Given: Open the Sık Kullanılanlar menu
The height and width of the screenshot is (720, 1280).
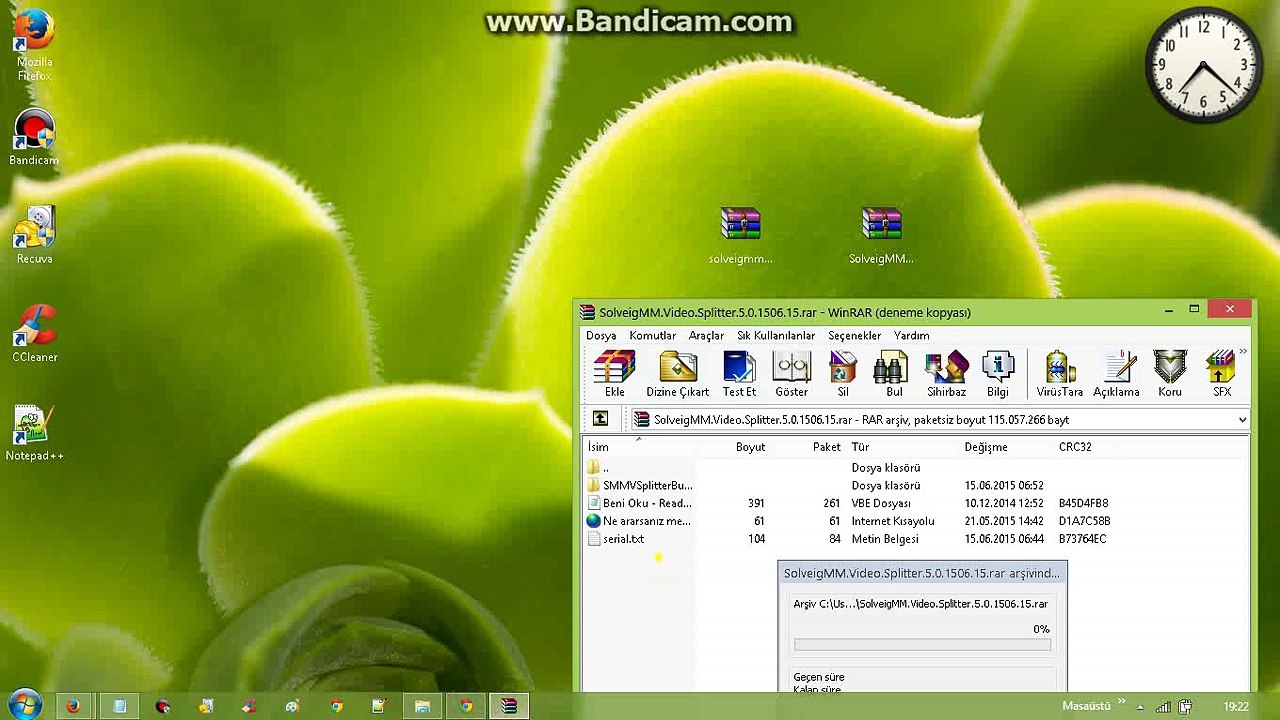Looking at the screenshot, I should 776,336.
